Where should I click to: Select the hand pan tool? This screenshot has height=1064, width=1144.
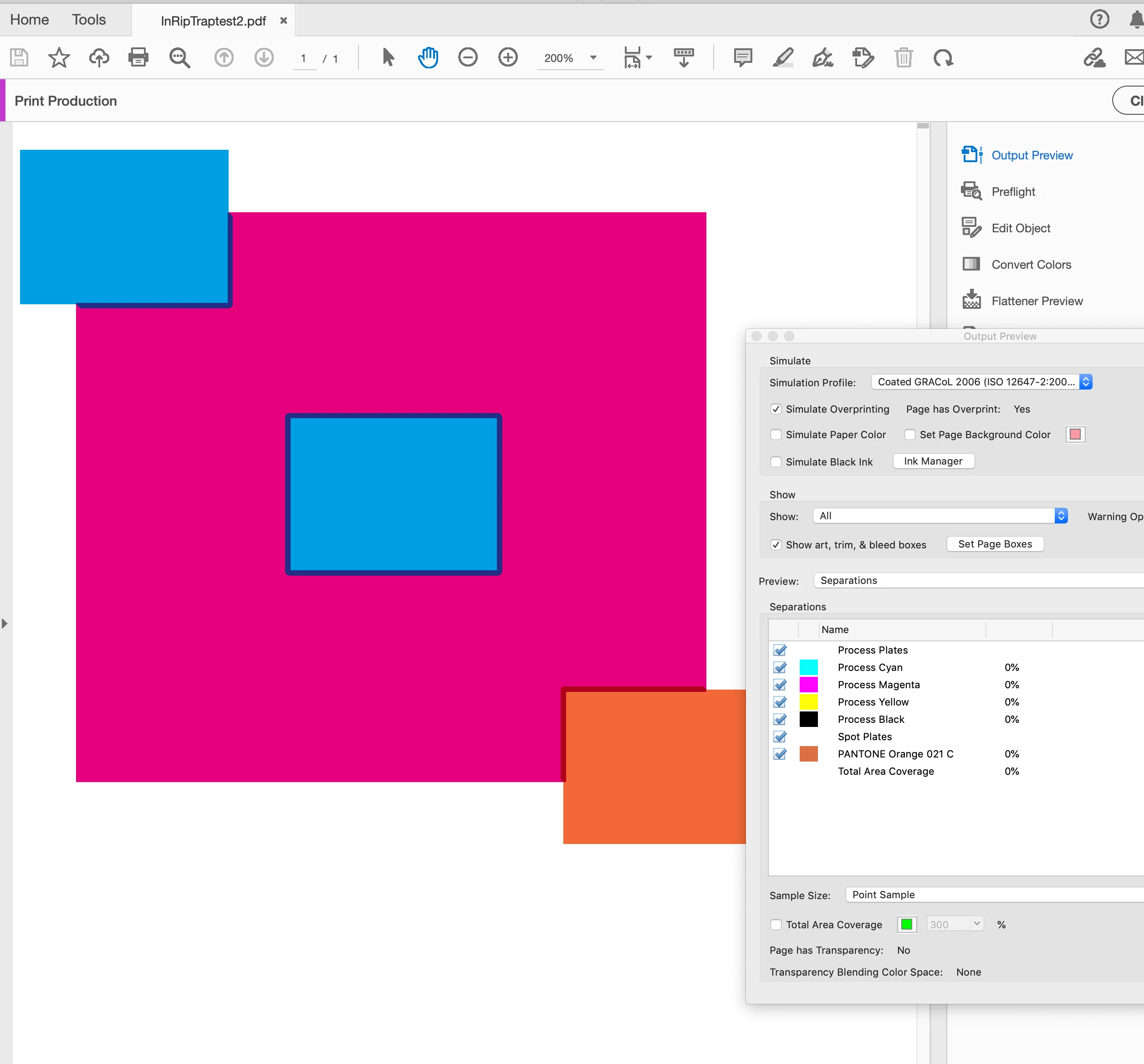[428, 57]
